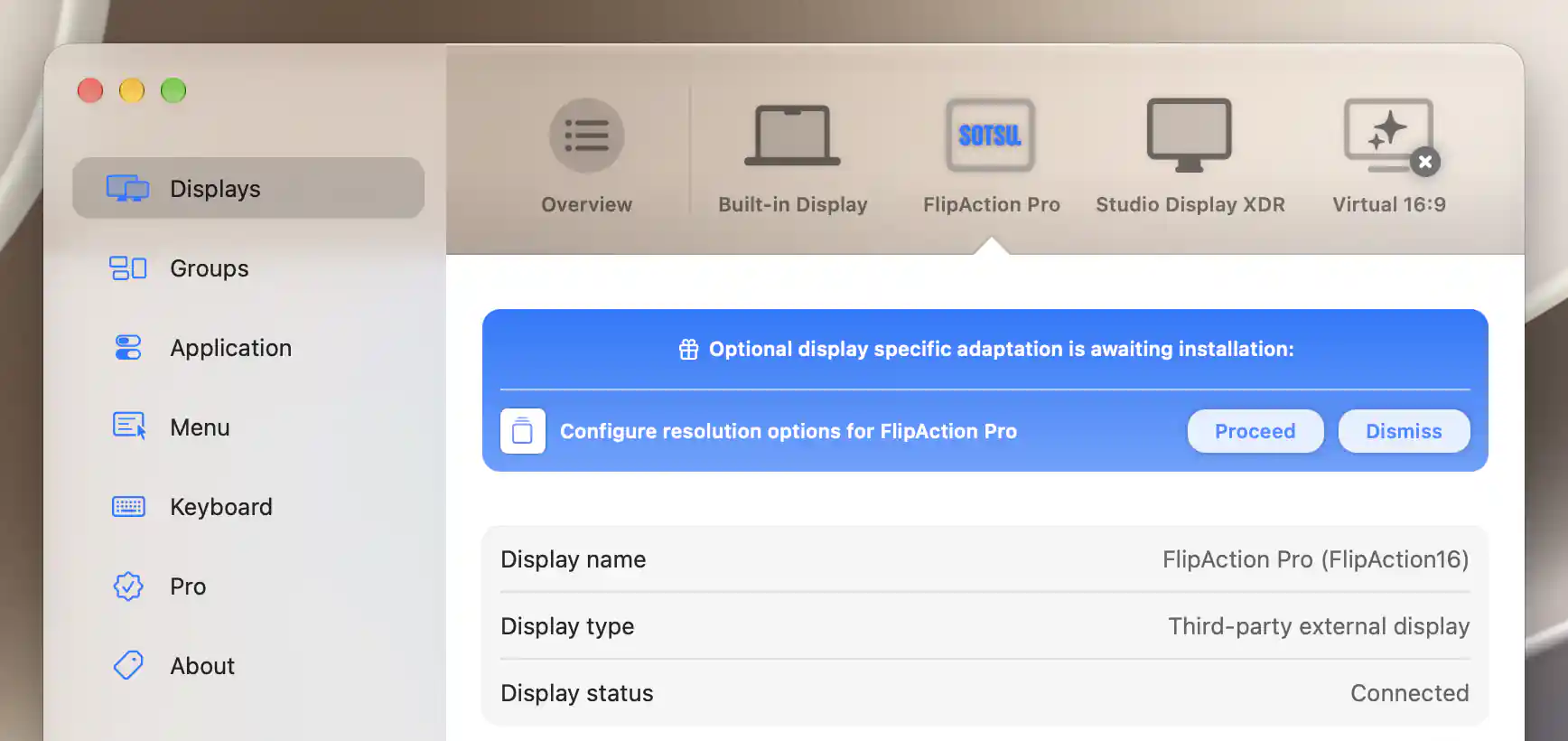The image size is (1568, 741).
Task: Switch to the Overview tab label
Action: pos(586,205)
